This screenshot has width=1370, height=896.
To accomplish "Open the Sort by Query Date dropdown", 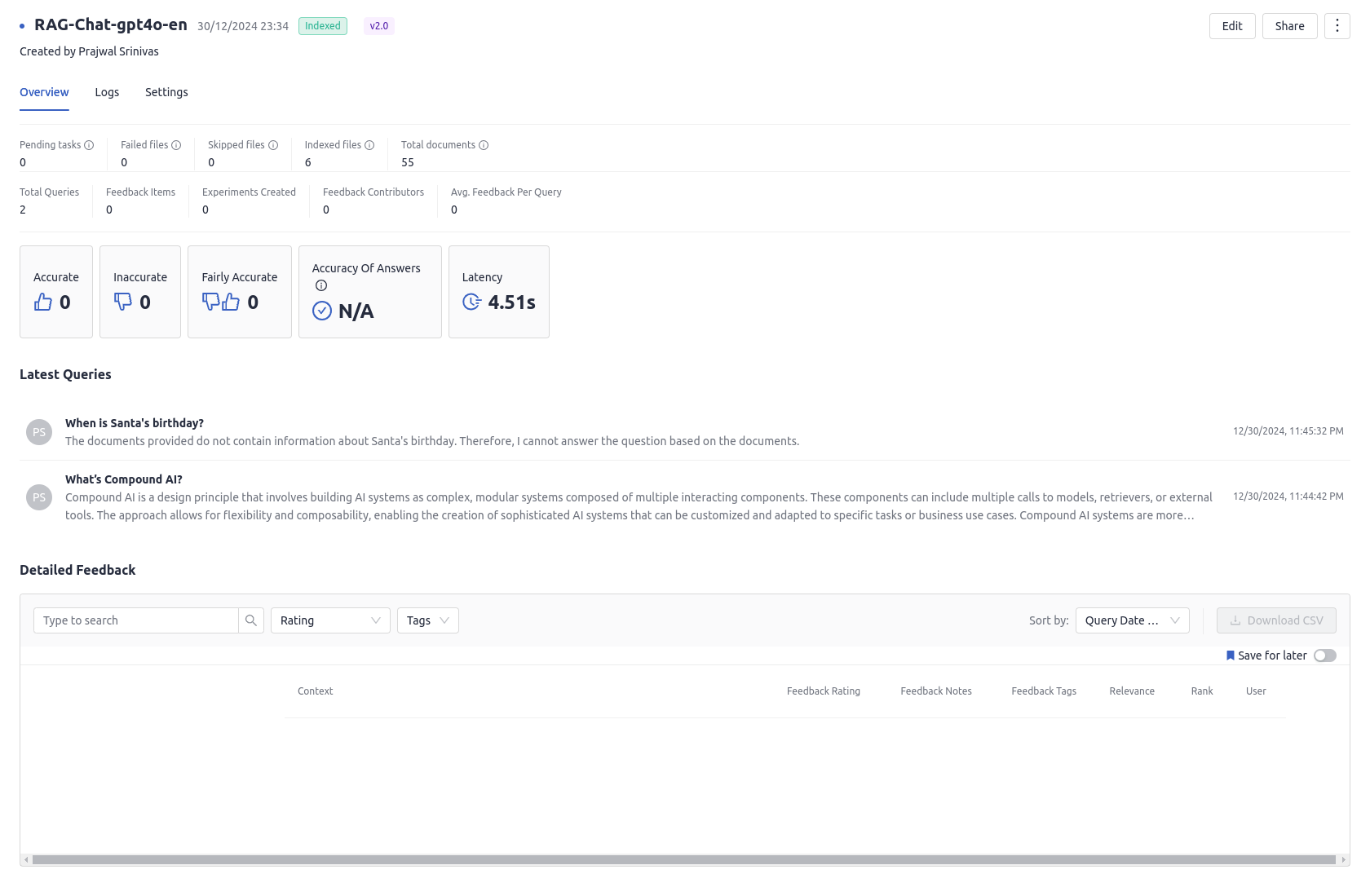I will pyautogui.click(x=1132, y=620).
